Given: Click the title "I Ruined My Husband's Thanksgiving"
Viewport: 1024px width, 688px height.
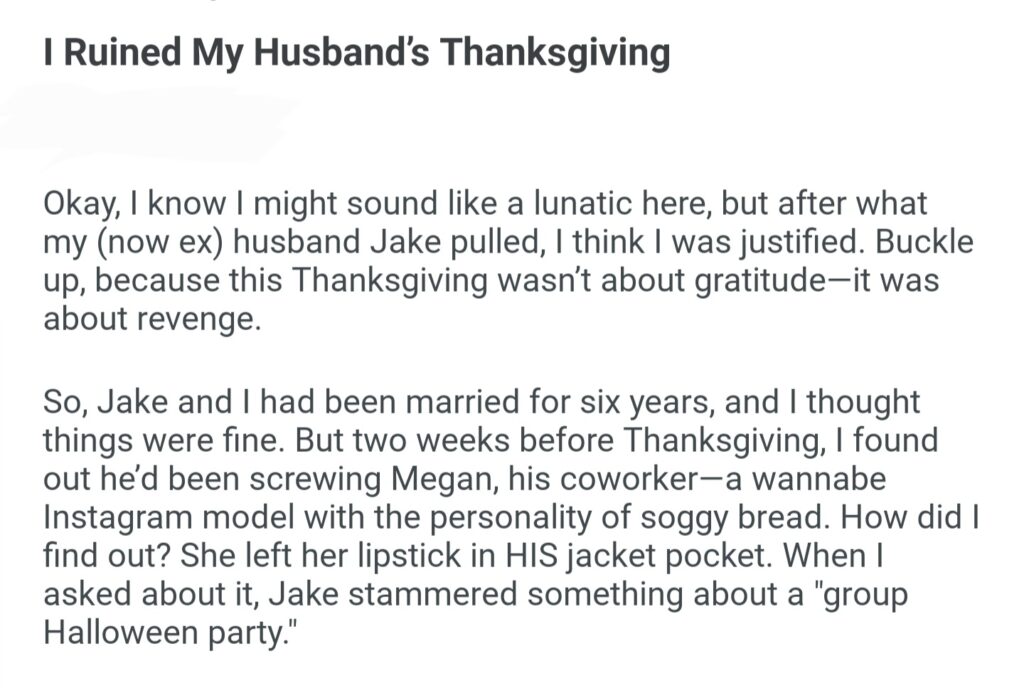Looking at the screenshot, I should pyautogui.click(x=356, y=52).
